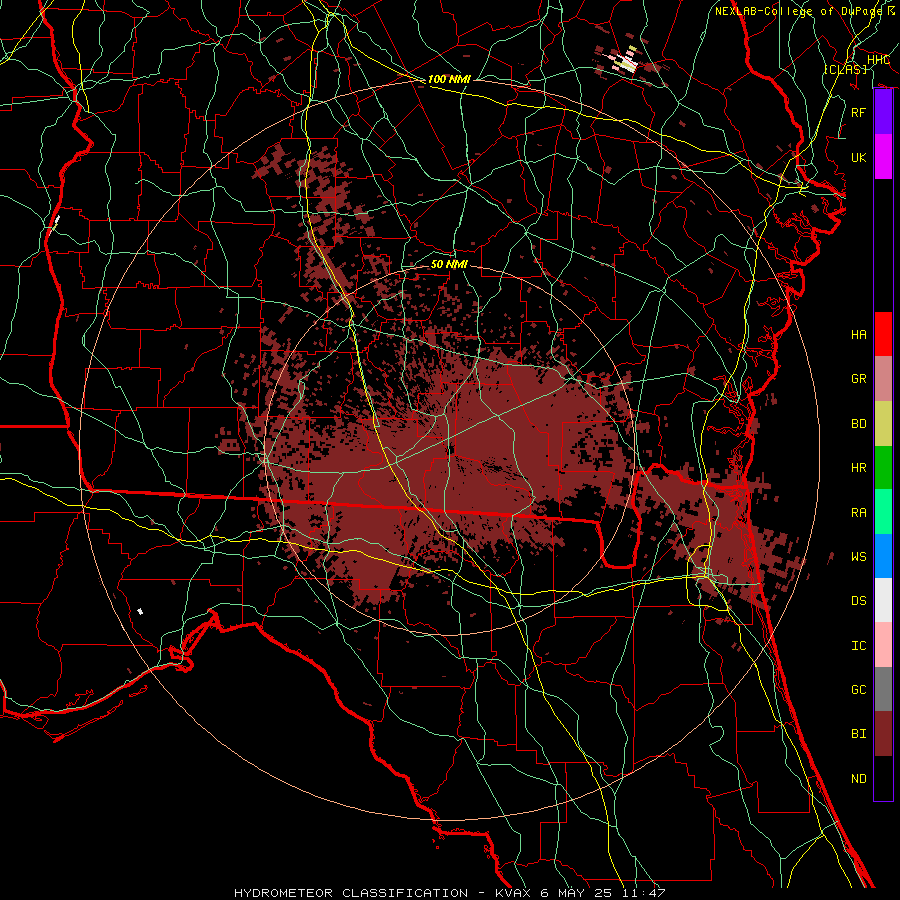Click the RF legend label
The height and width of the screenshot is (900, 900).
858,112
